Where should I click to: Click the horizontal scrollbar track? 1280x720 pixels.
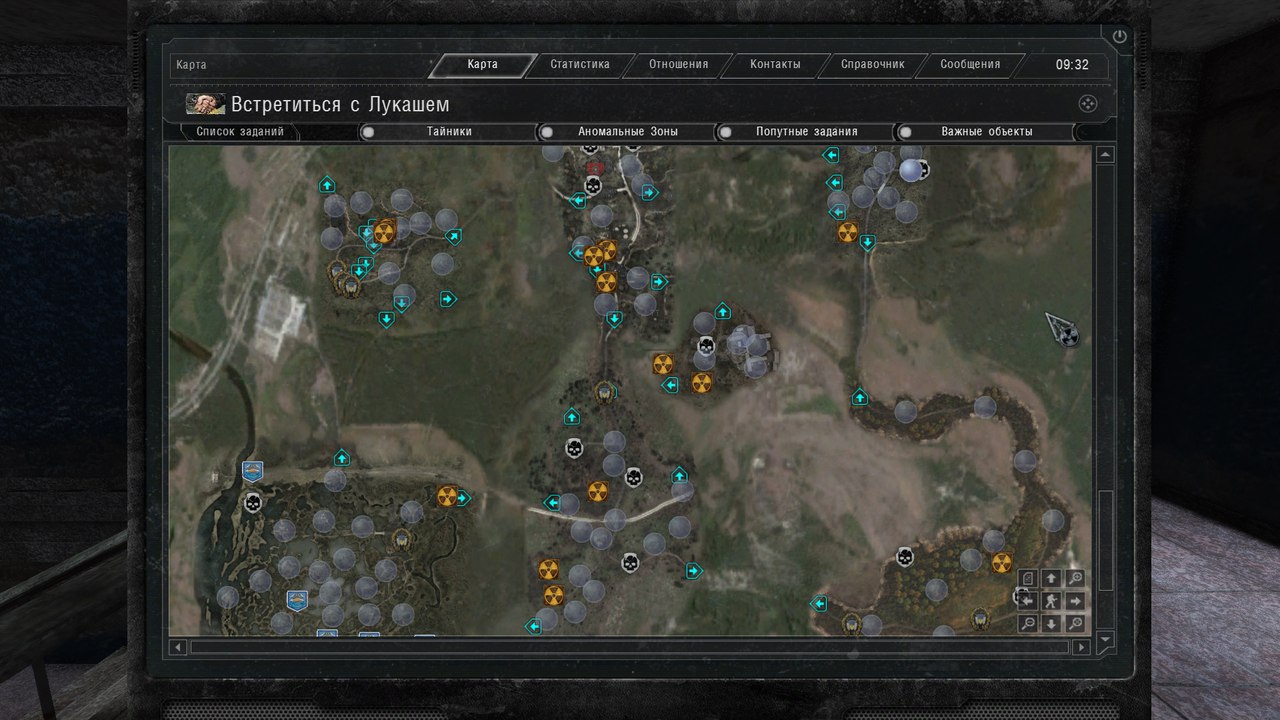click(x=630, y=647)
